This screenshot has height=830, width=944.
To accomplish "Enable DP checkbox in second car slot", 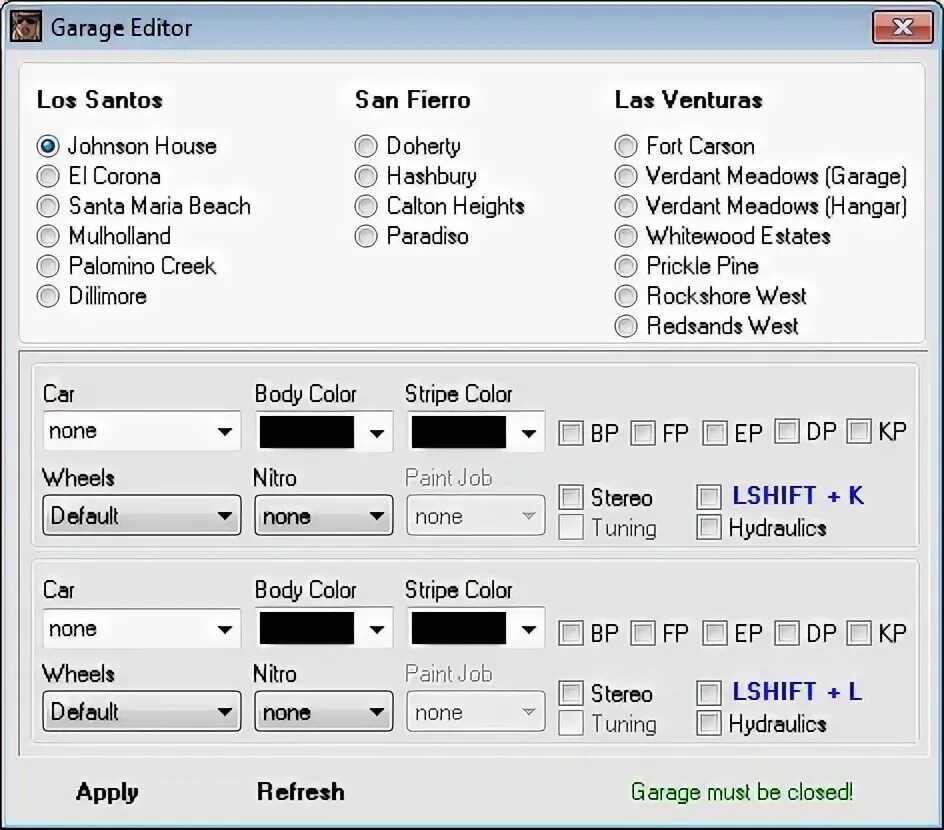I will [x=787, y=633].
